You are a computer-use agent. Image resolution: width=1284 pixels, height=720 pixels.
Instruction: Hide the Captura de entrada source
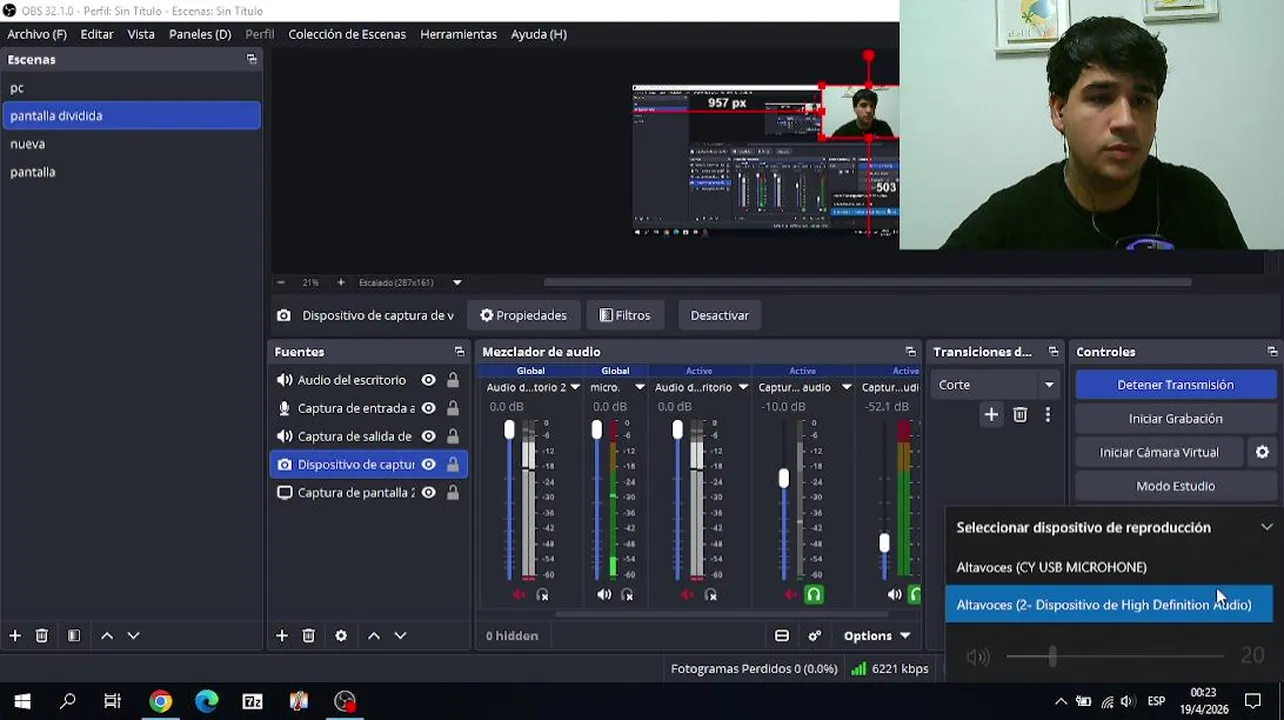428,408
